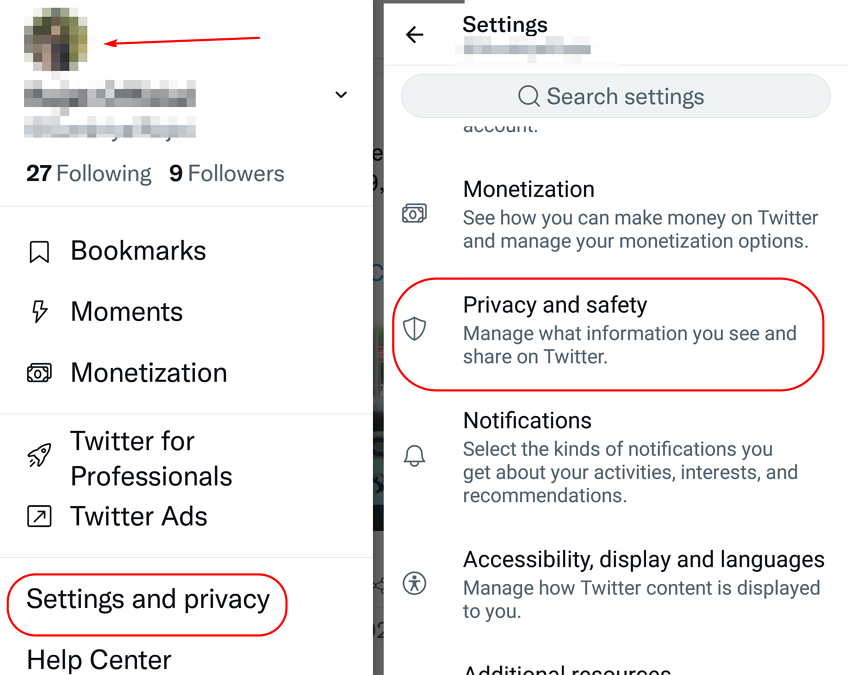The height and width of the screenshot is (675, 850).
Task: View the 9 Followers list
Action: pos(227,174)
